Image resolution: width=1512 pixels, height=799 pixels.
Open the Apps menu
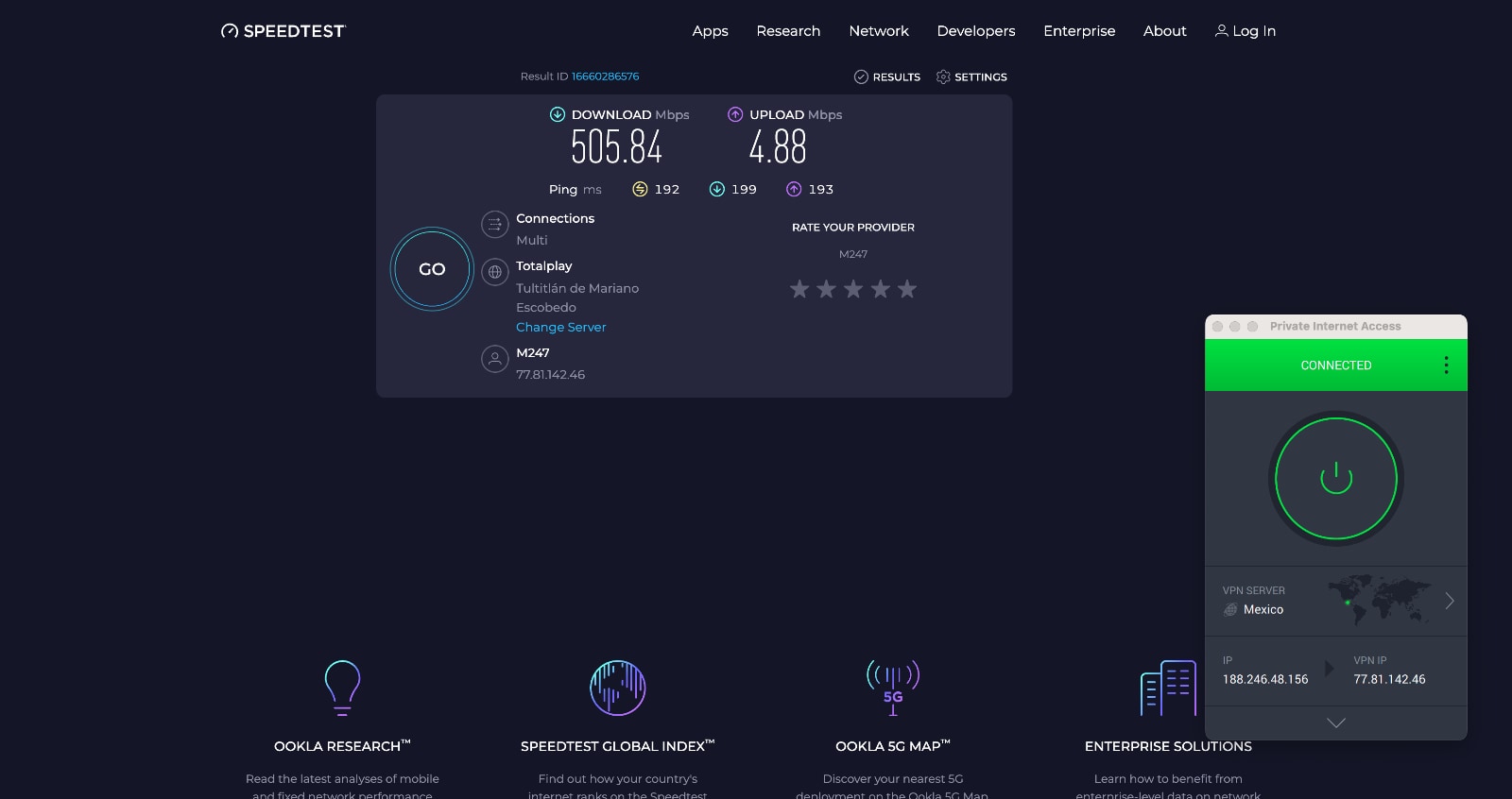710,31
